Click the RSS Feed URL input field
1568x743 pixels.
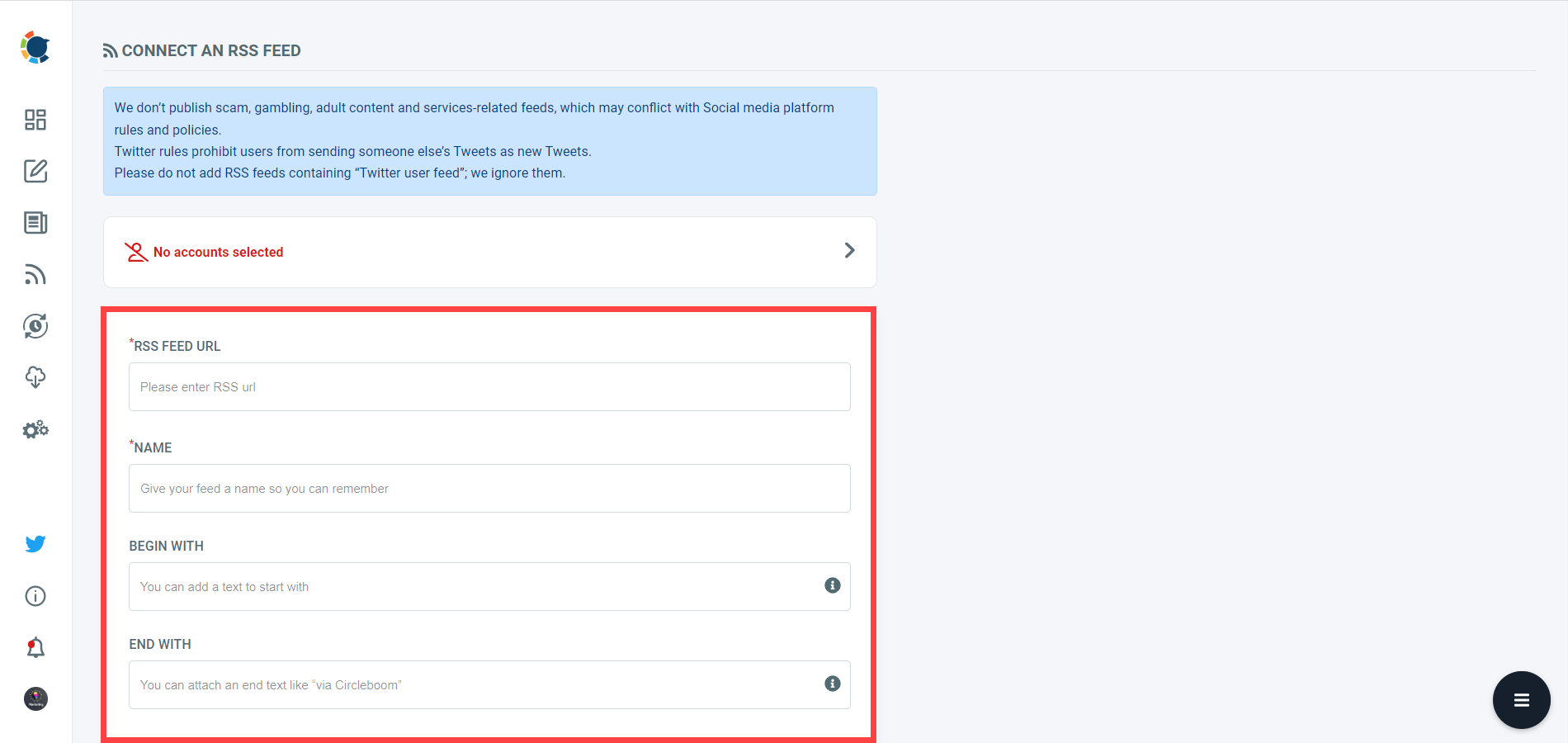pos(489,386)
